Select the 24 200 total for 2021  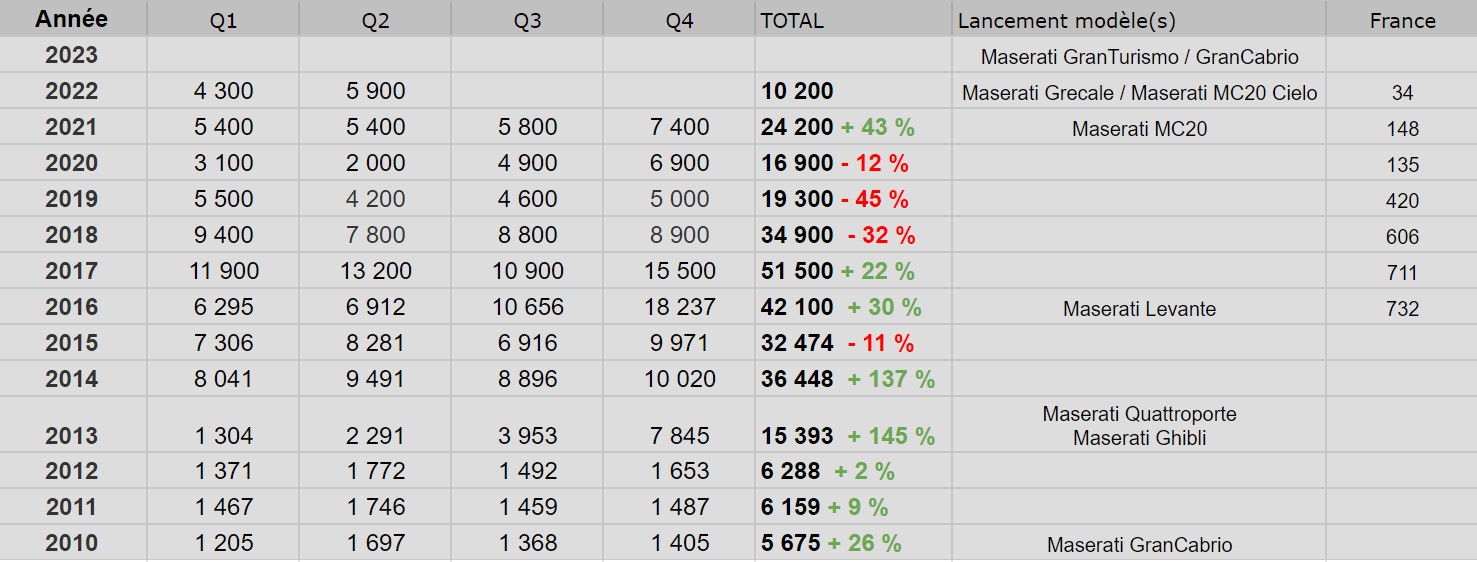point(797,127)
